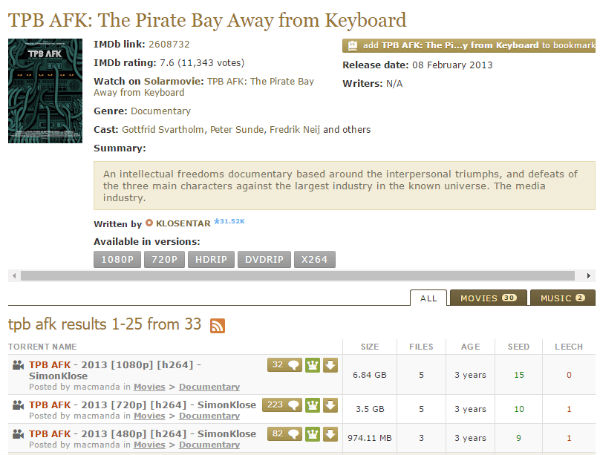Select the ALL results tab
Image resolution: width=600 pixels, height=455 pixels.
(428, 298)
